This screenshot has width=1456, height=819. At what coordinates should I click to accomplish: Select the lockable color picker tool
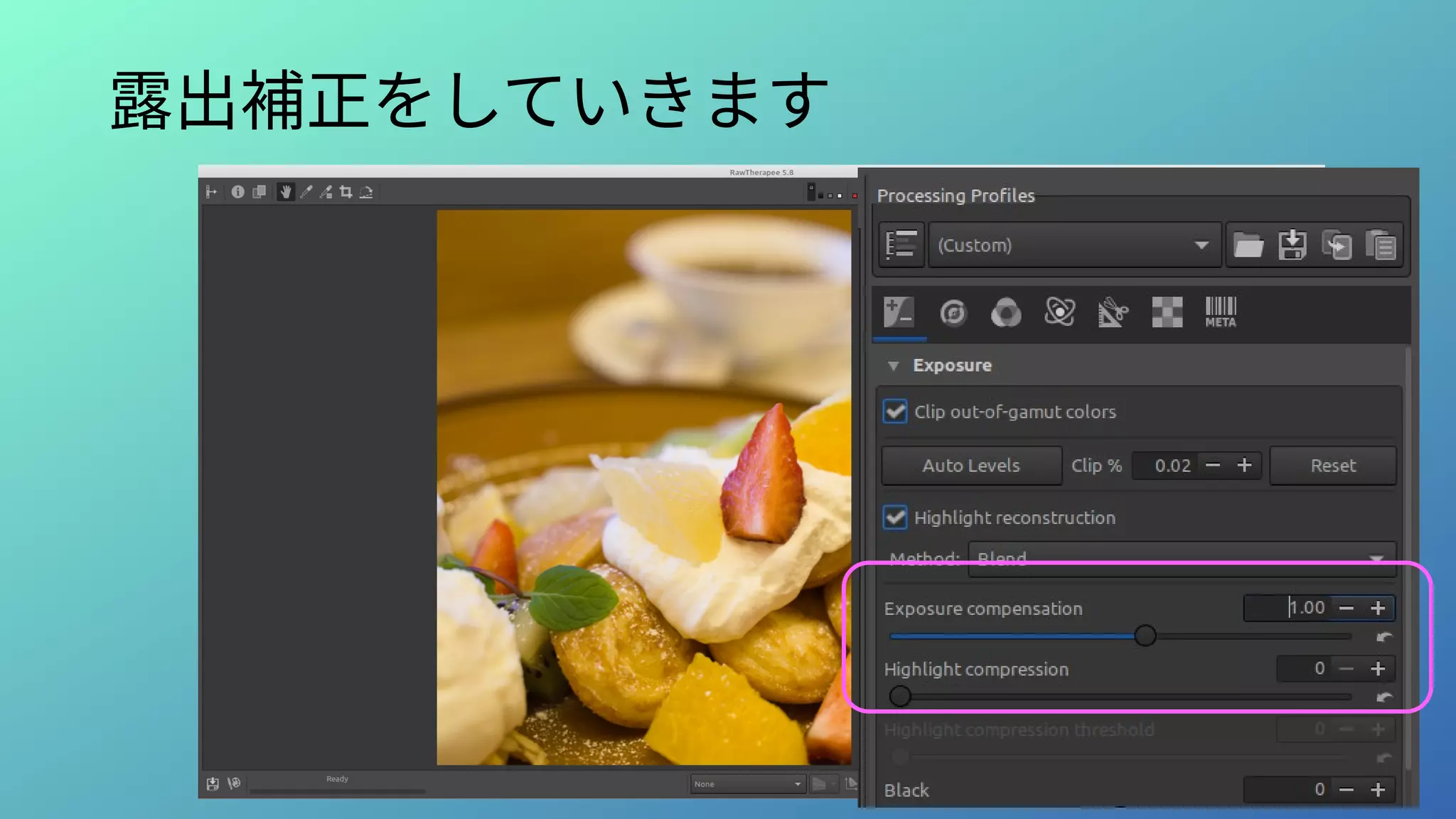click(326, 191)
